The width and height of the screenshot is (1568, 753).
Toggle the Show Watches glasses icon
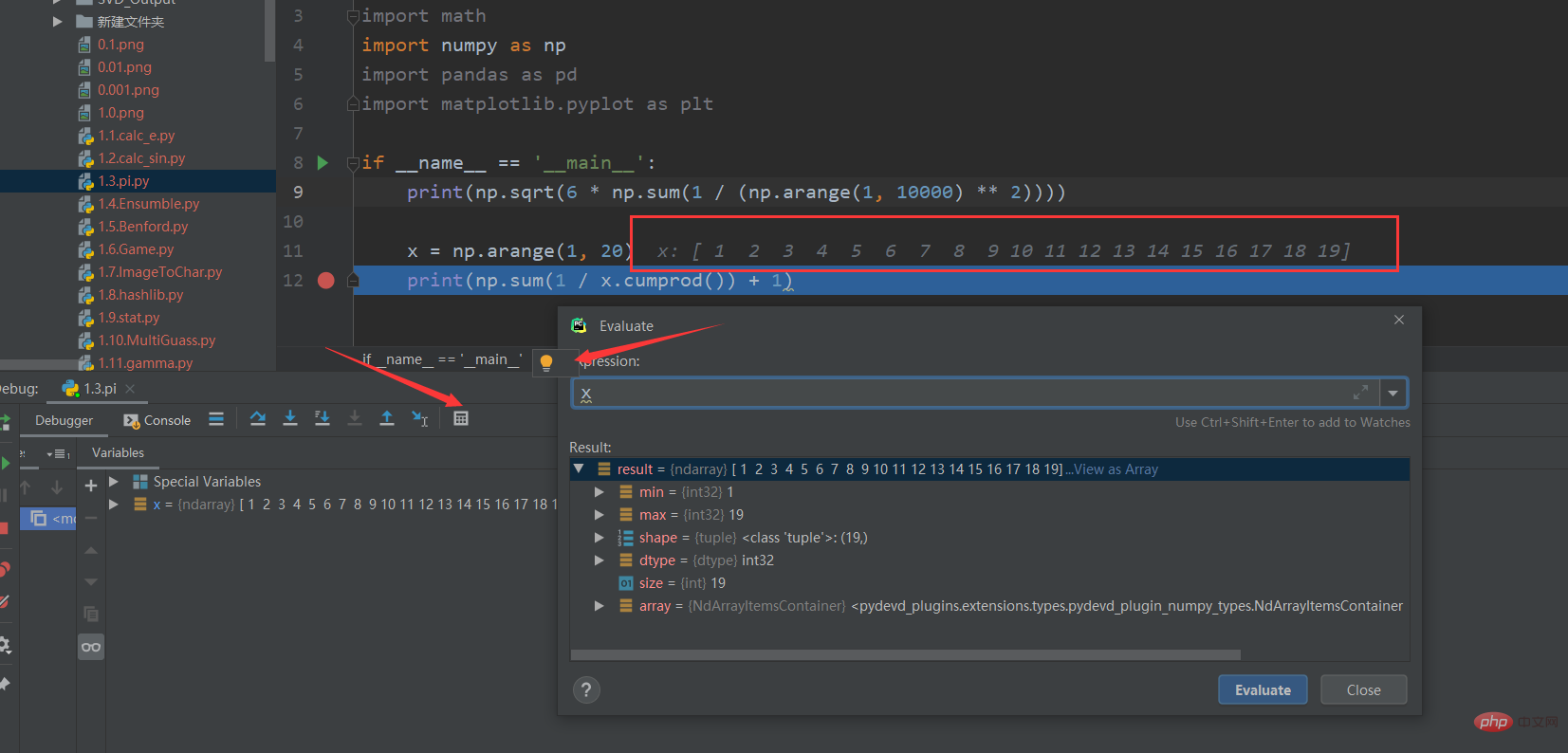(x=91, y=647)
